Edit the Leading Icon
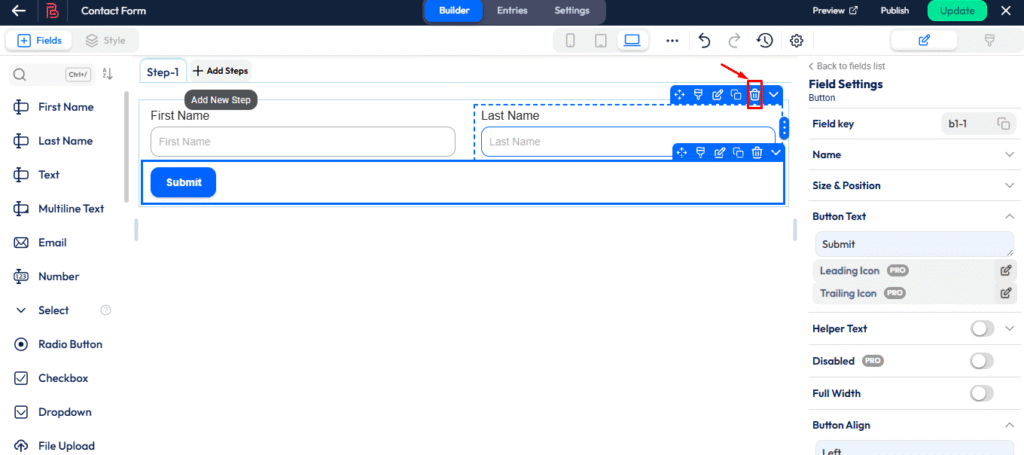 pos(1006,270)
